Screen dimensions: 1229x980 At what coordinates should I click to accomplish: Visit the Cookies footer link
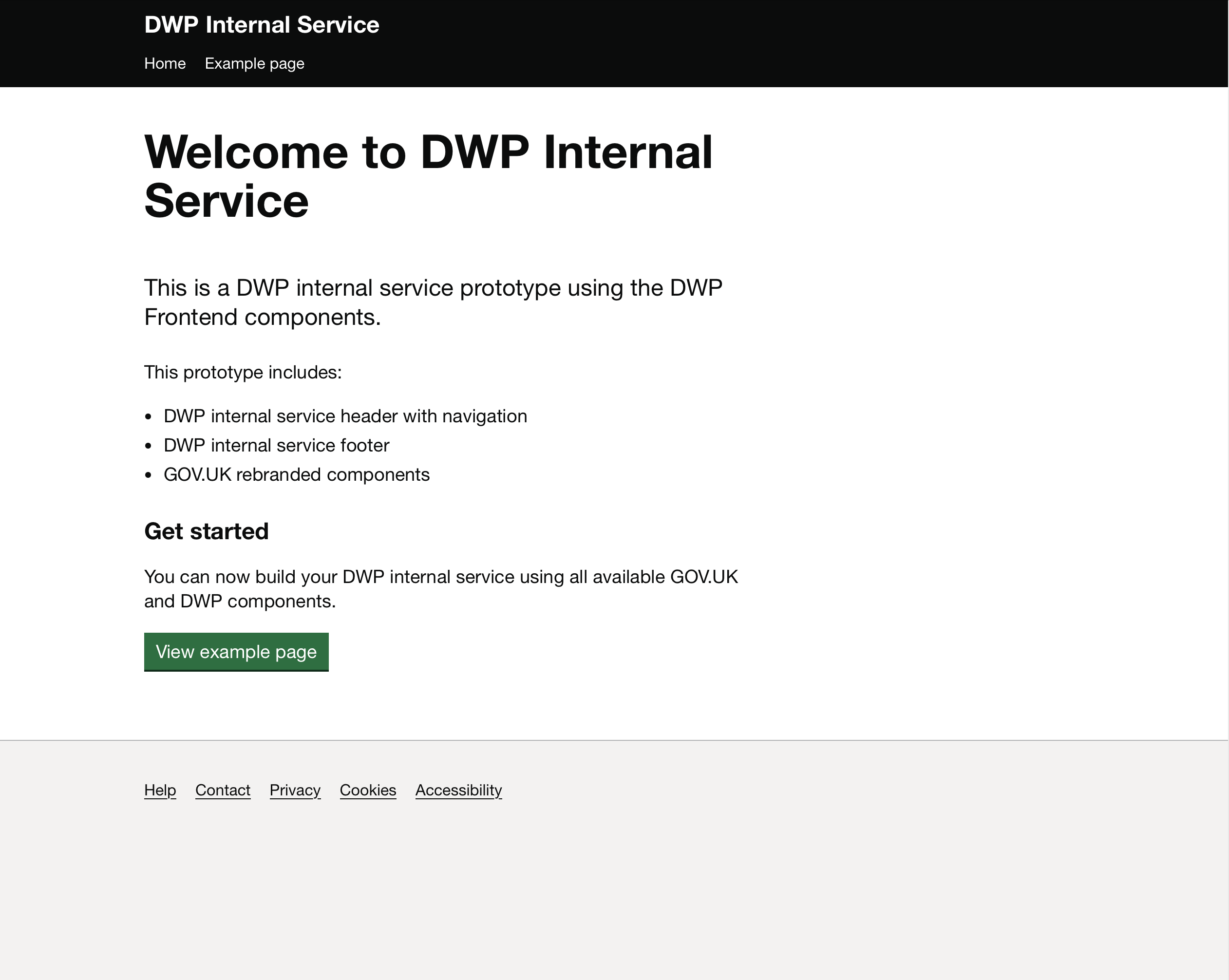tap(368, 790)
